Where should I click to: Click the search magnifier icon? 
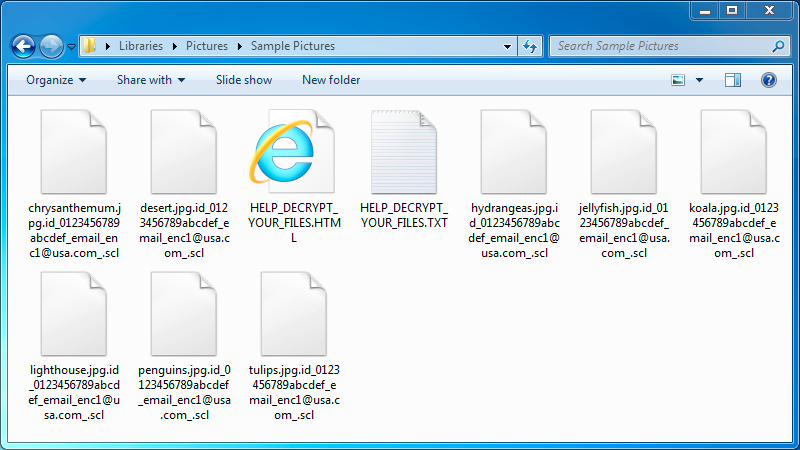[x=778, y=46]
